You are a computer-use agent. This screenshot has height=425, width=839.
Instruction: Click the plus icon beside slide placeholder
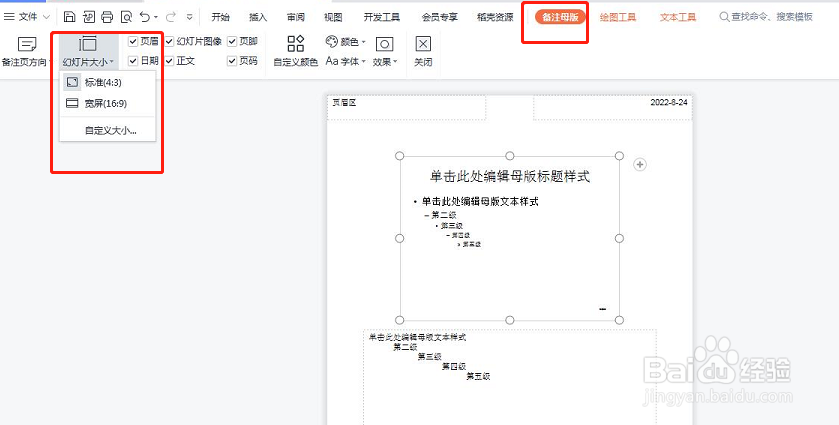click(x=639, y=165)
